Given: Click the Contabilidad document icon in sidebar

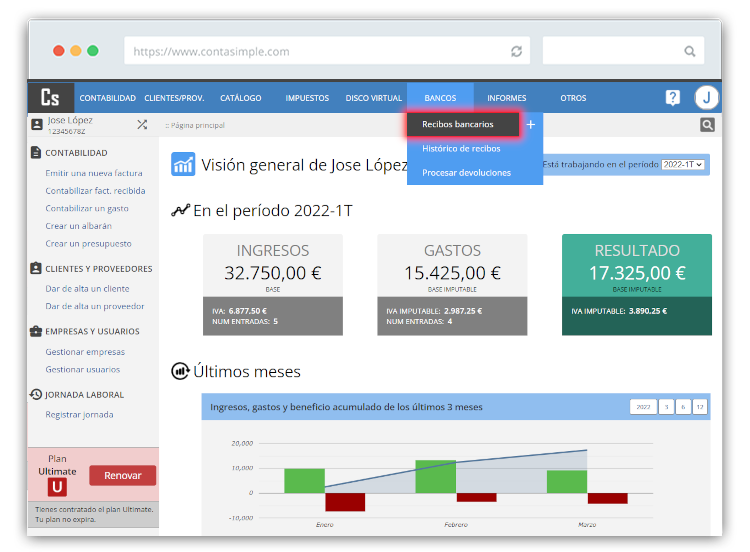Looking at the screenshot, I should tap(36, 153).
